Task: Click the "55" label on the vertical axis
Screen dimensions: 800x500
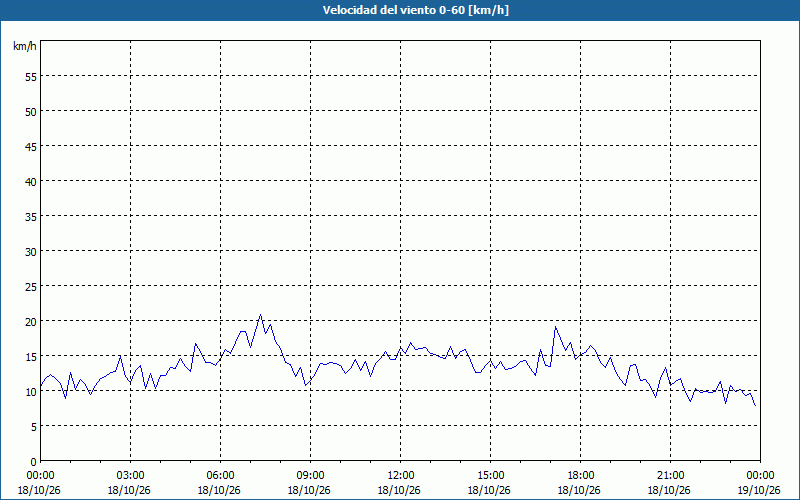Action: point(31,77)
